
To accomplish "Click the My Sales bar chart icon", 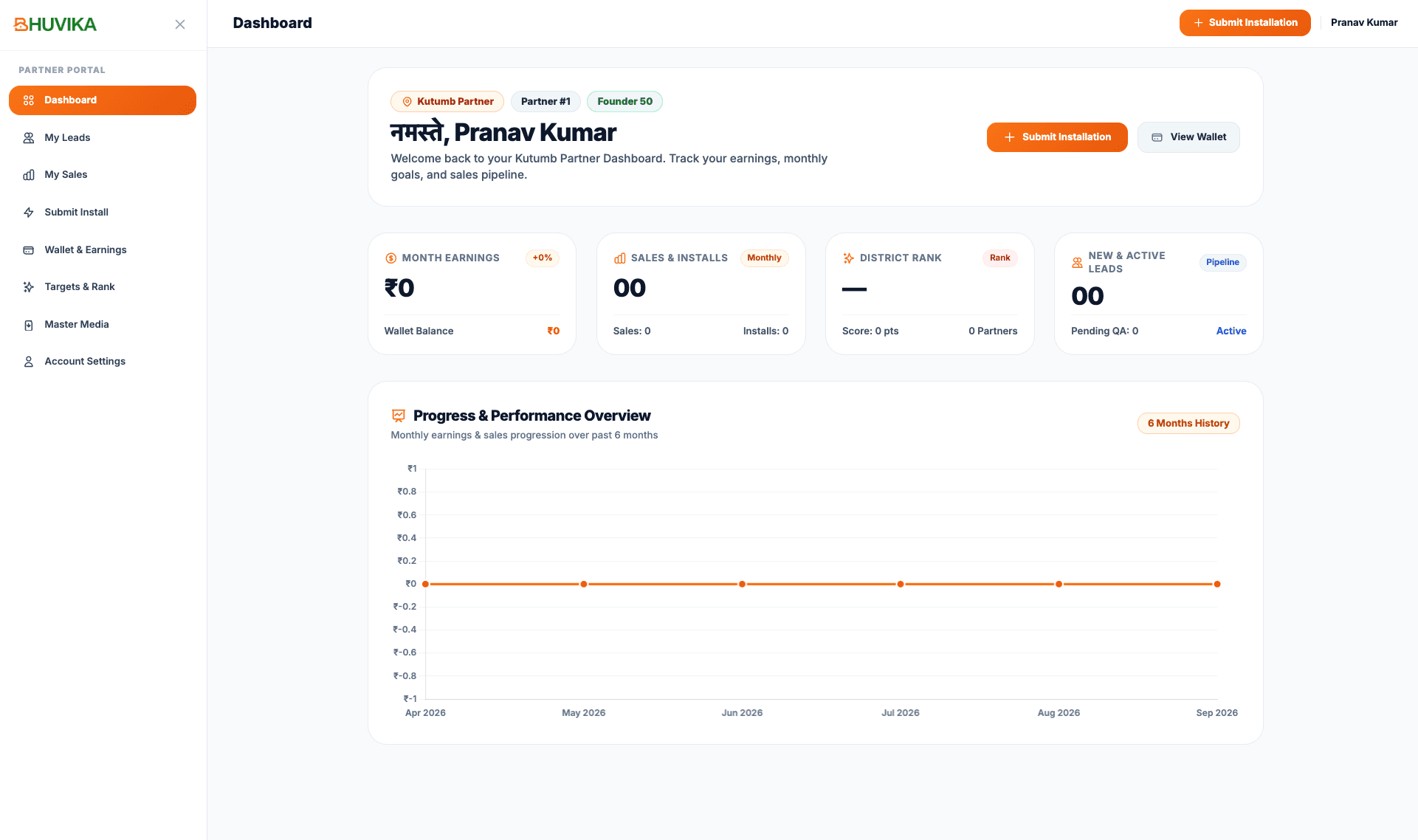I will point(29,175).
